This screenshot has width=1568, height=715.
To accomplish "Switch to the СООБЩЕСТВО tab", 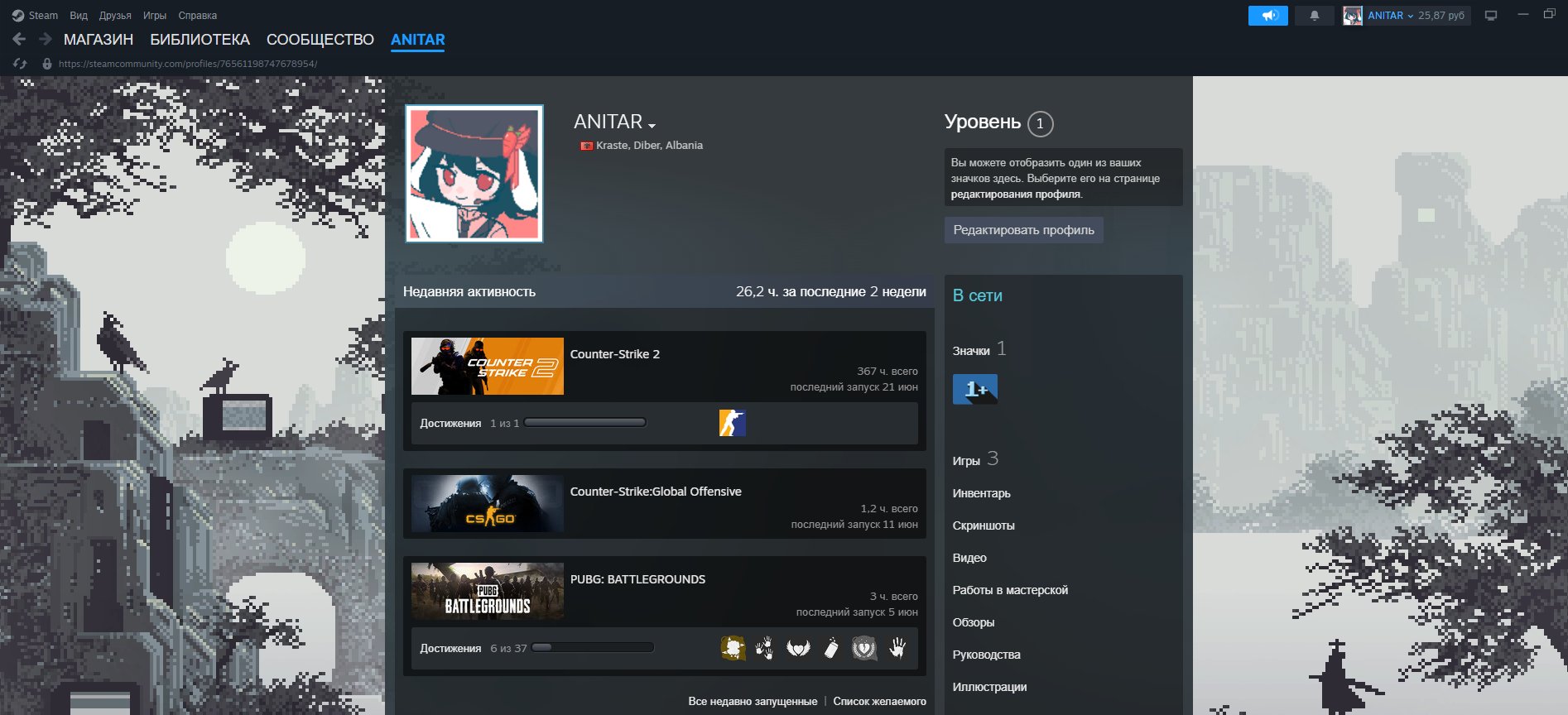I will 320,40.
